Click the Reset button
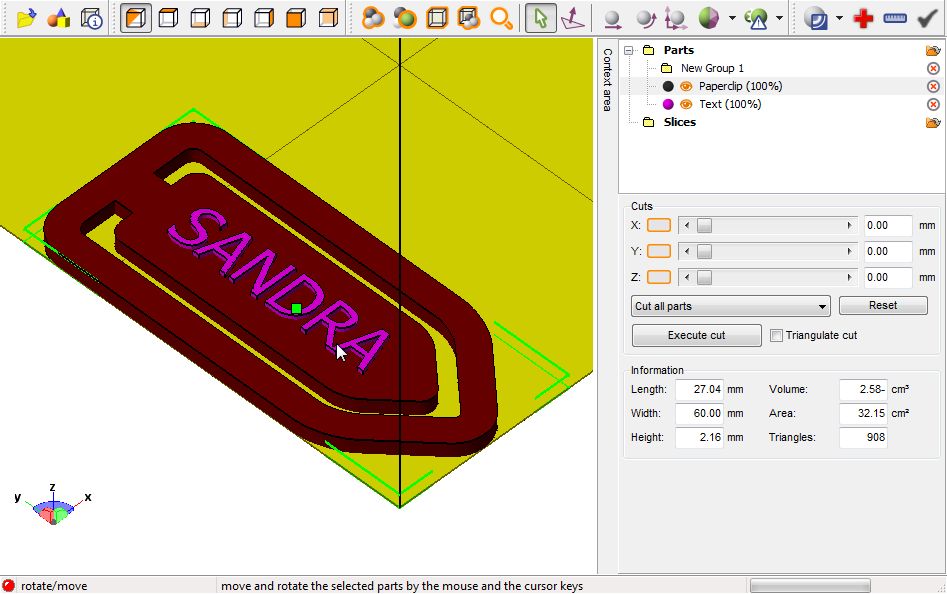This screenshot has height=594, width=947. coord(883,305)
